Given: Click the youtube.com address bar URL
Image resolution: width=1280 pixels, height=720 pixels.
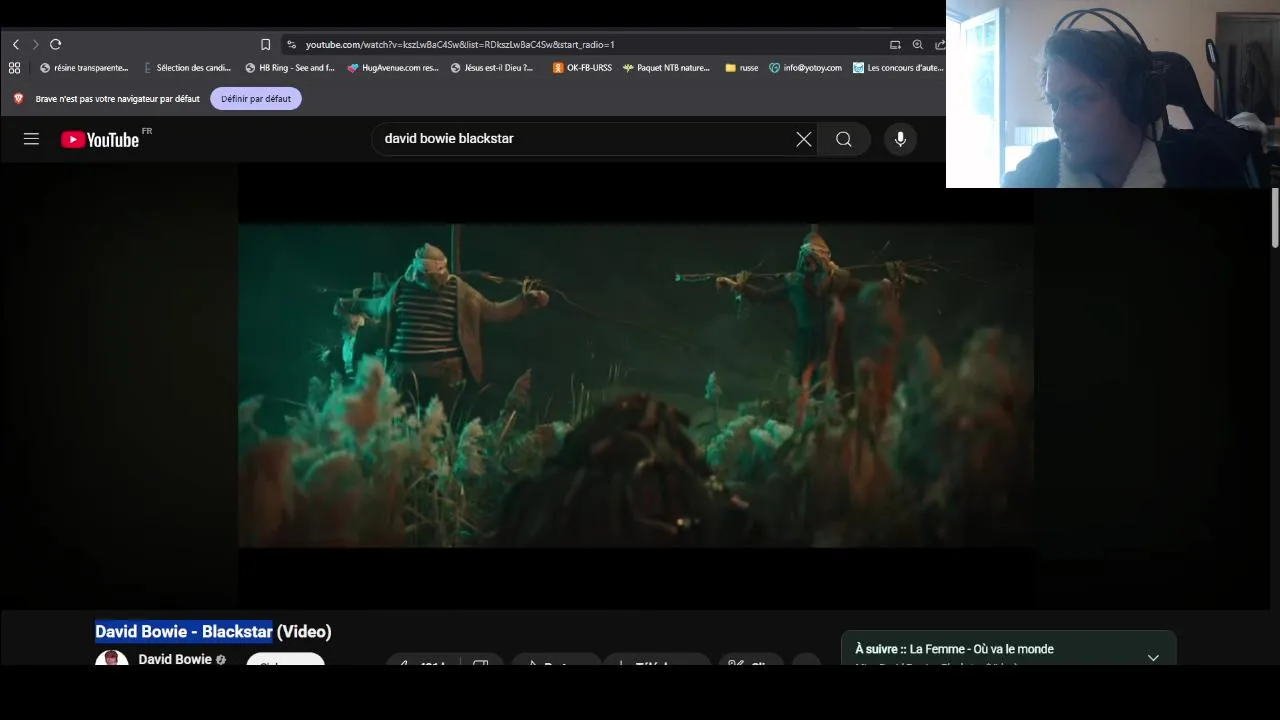Looking at the screenshot, I should click(460, 45).
